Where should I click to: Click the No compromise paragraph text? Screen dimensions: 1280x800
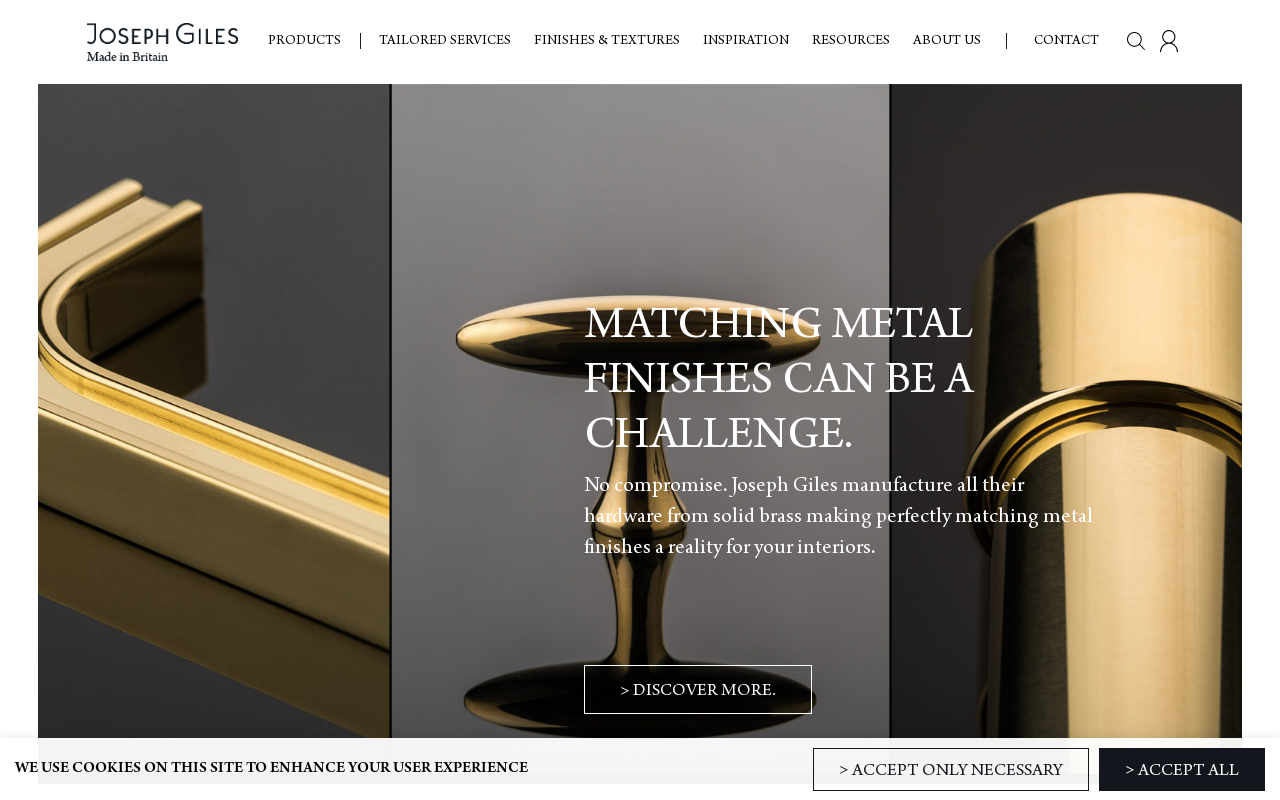(838, 516)
